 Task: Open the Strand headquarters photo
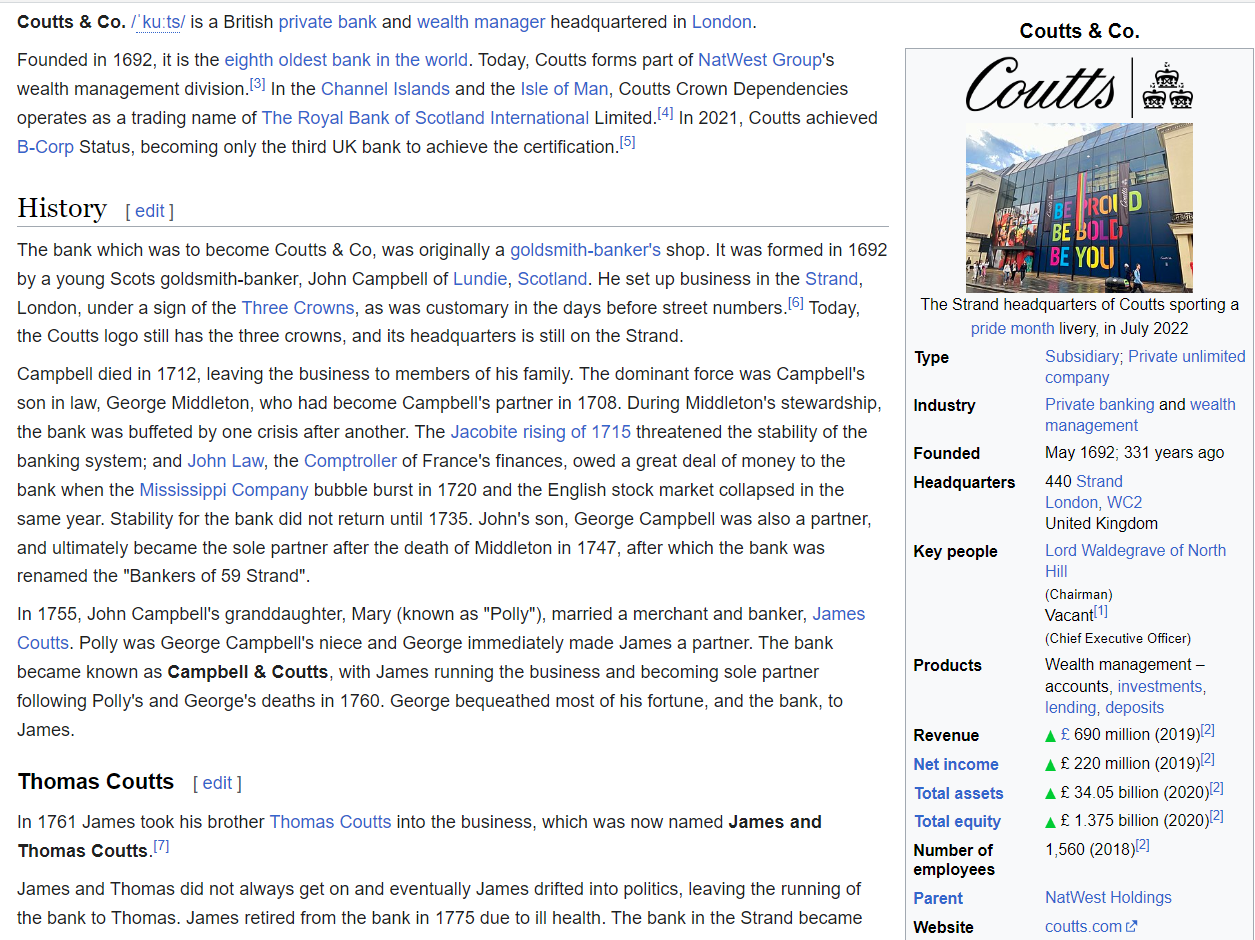pyautogui.click(x=1079, y=207)
